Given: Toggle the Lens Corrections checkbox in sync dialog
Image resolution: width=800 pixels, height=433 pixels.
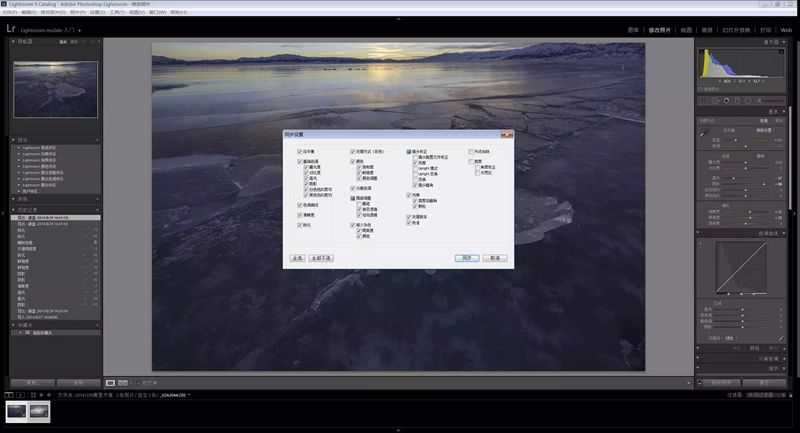Looking at the screenshot, I should [x=409, y=151].
